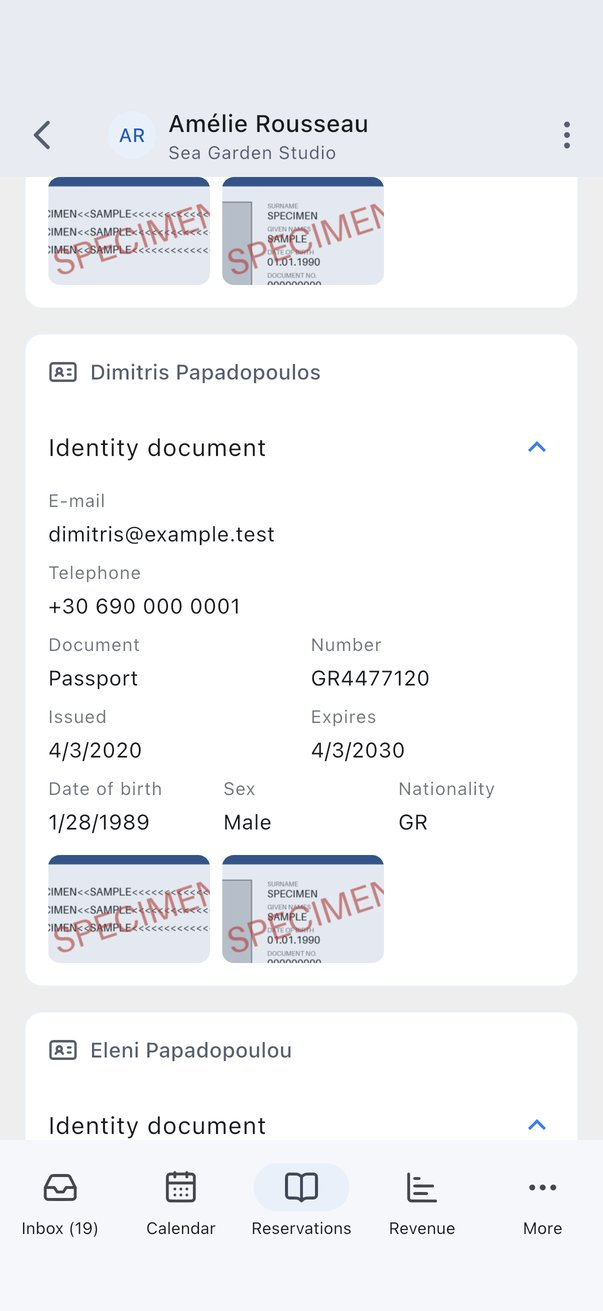Viewport: 603px width, 1311px height.
Task: Open the top card's MRZ specimen thumbnail
Action: click(129, 231)
